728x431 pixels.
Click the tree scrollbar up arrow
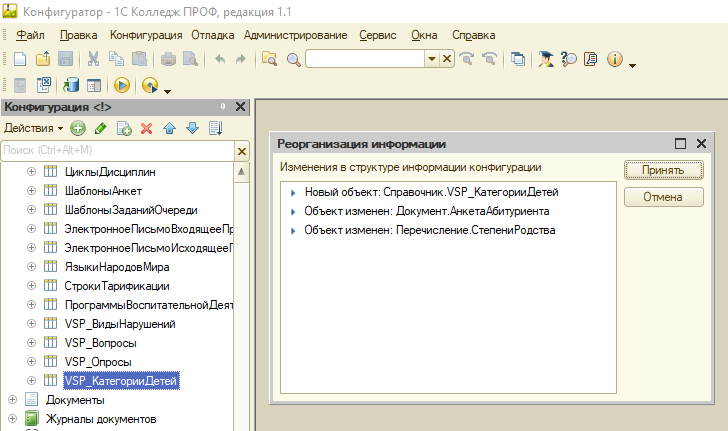(x=241, y=172)
